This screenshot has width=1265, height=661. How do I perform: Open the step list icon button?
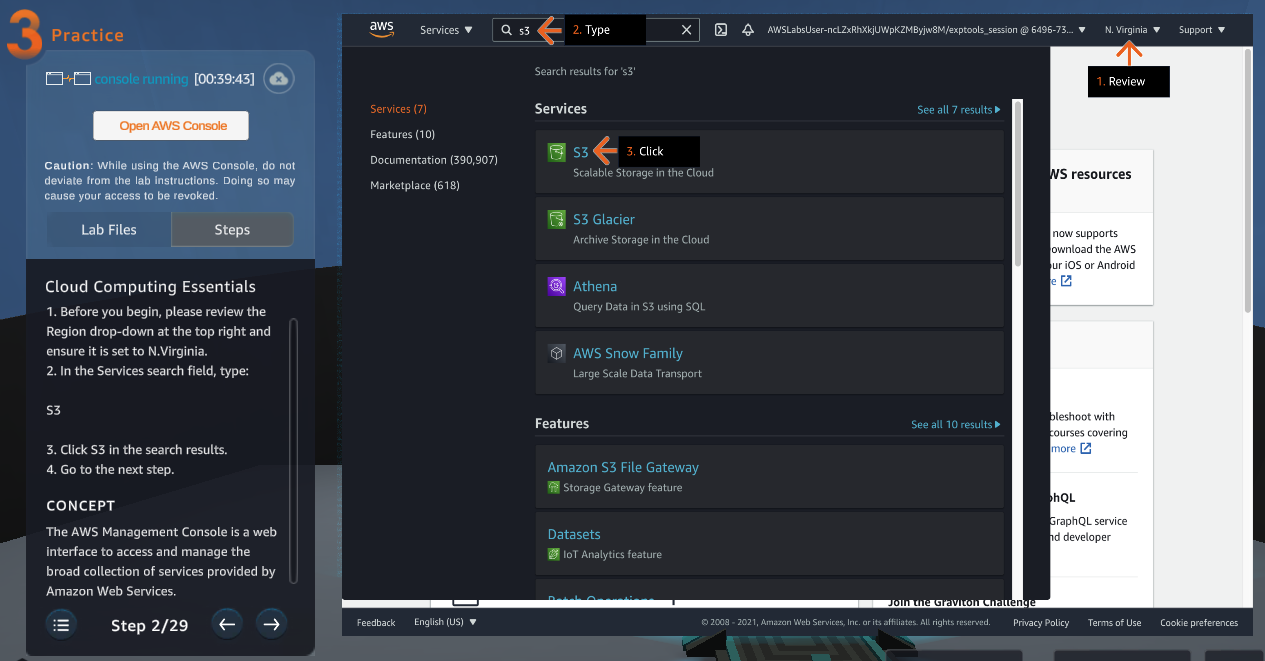point(61,625)
